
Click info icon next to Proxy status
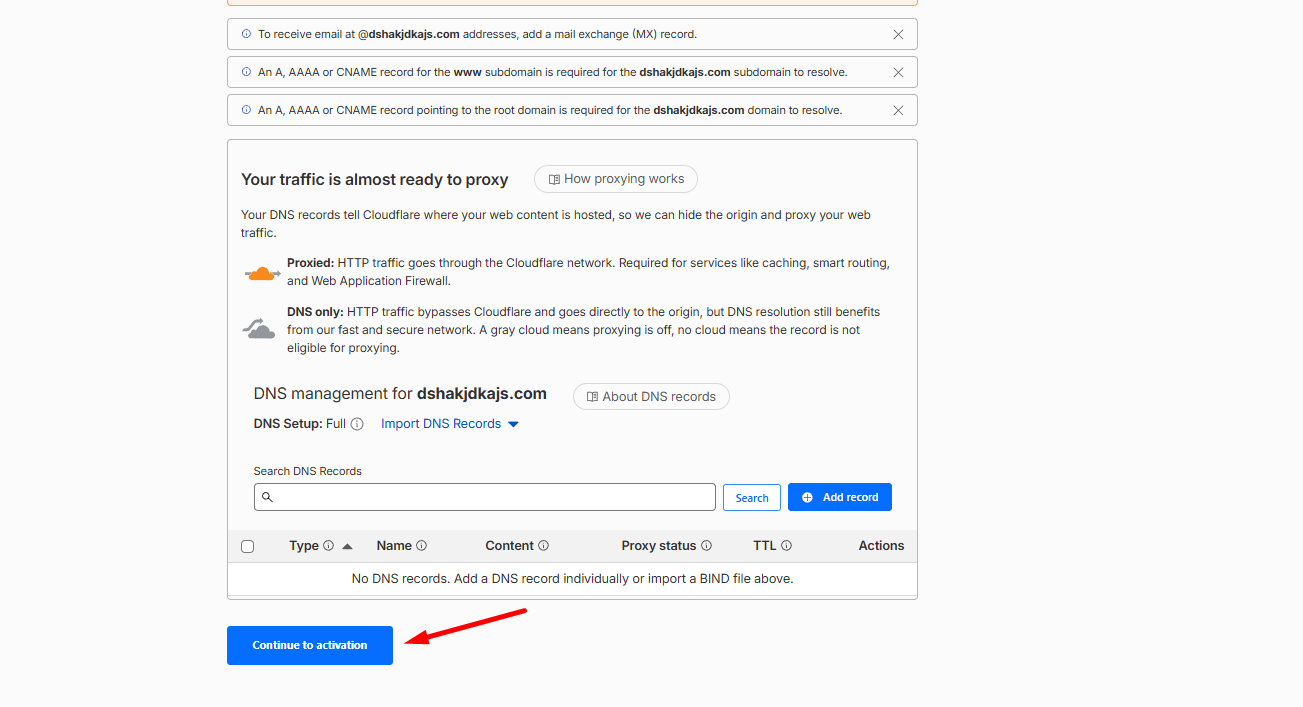[x=706, y=546]
